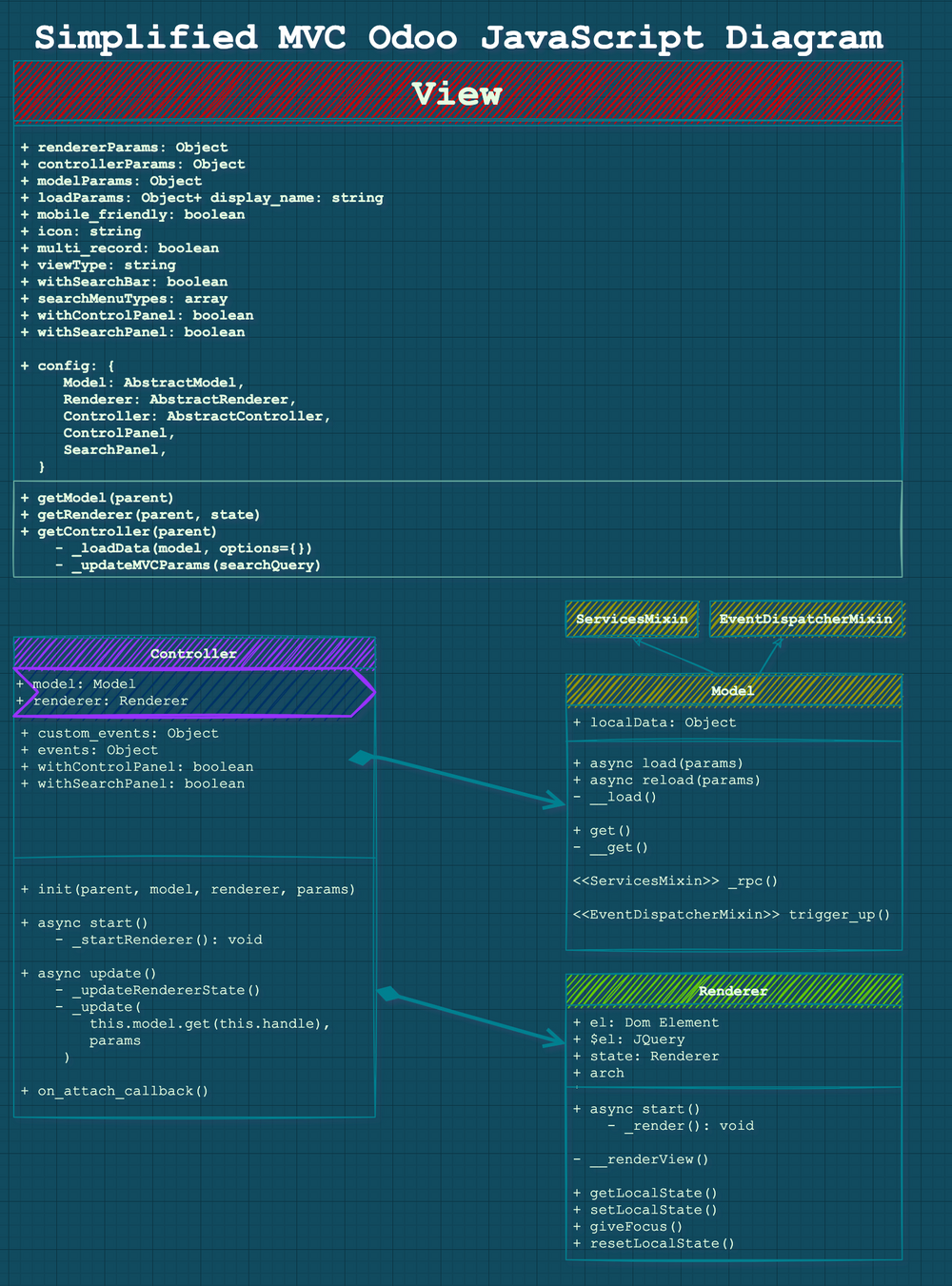952x1286 pixels.
Task: Select the purple arrow shape in Controller
Action: [x=194, y=692]
